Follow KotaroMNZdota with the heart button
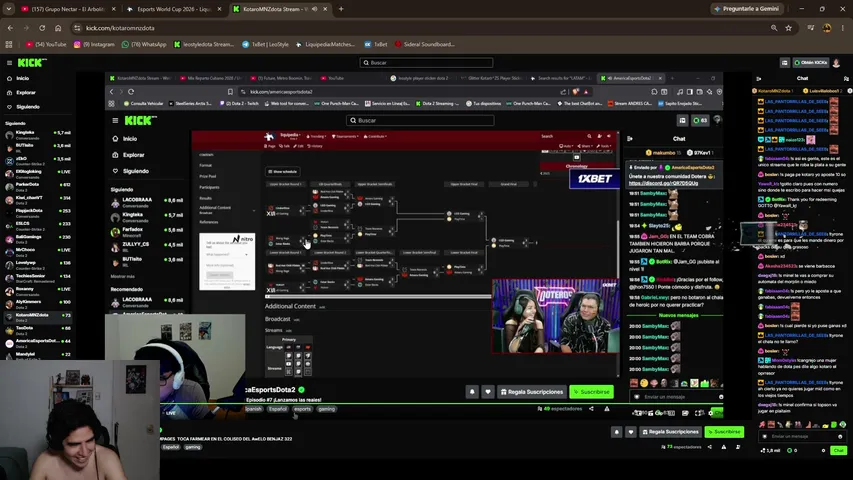Screen dimensions: 853x480 tap(631, 432)
